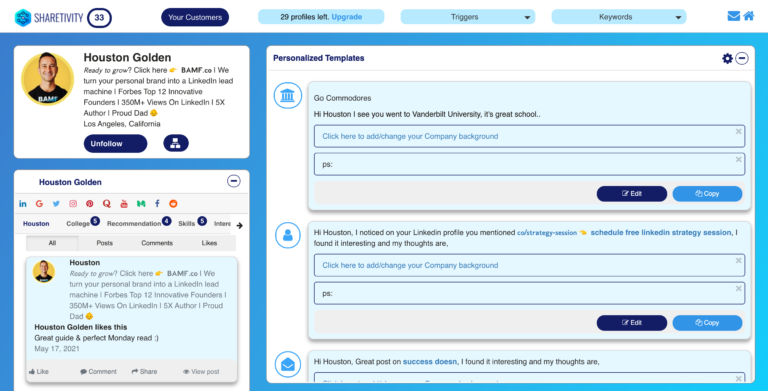Image resolution: width=768 pixels, height=391 pixels.
Task: Remove ps: field in Go Commodores template
Action: (738, 159)
